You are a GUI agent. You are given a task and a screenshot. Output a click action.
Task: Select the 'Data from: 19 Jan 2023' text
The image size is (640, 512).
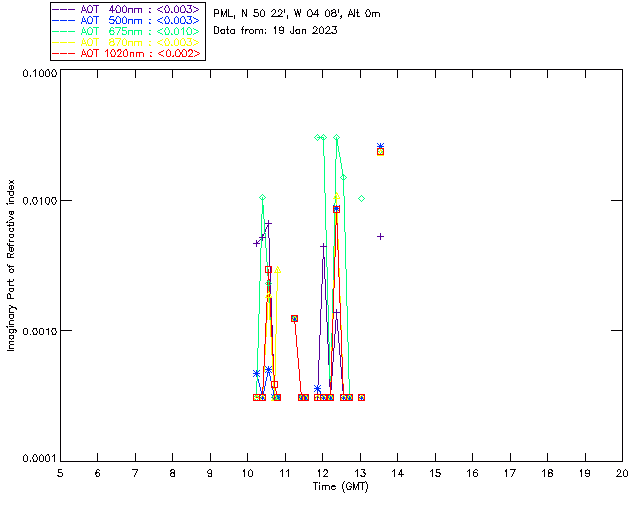point(275,31)
